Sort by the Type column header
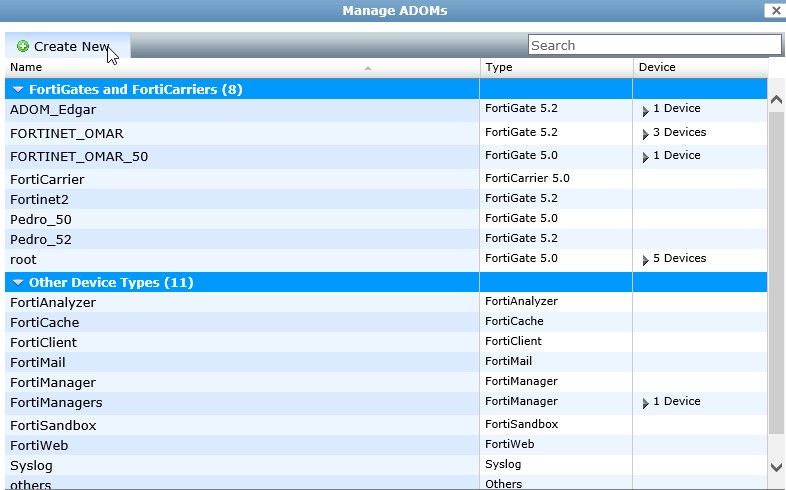This screenshot has width=786, height=490. pos(498,67)
